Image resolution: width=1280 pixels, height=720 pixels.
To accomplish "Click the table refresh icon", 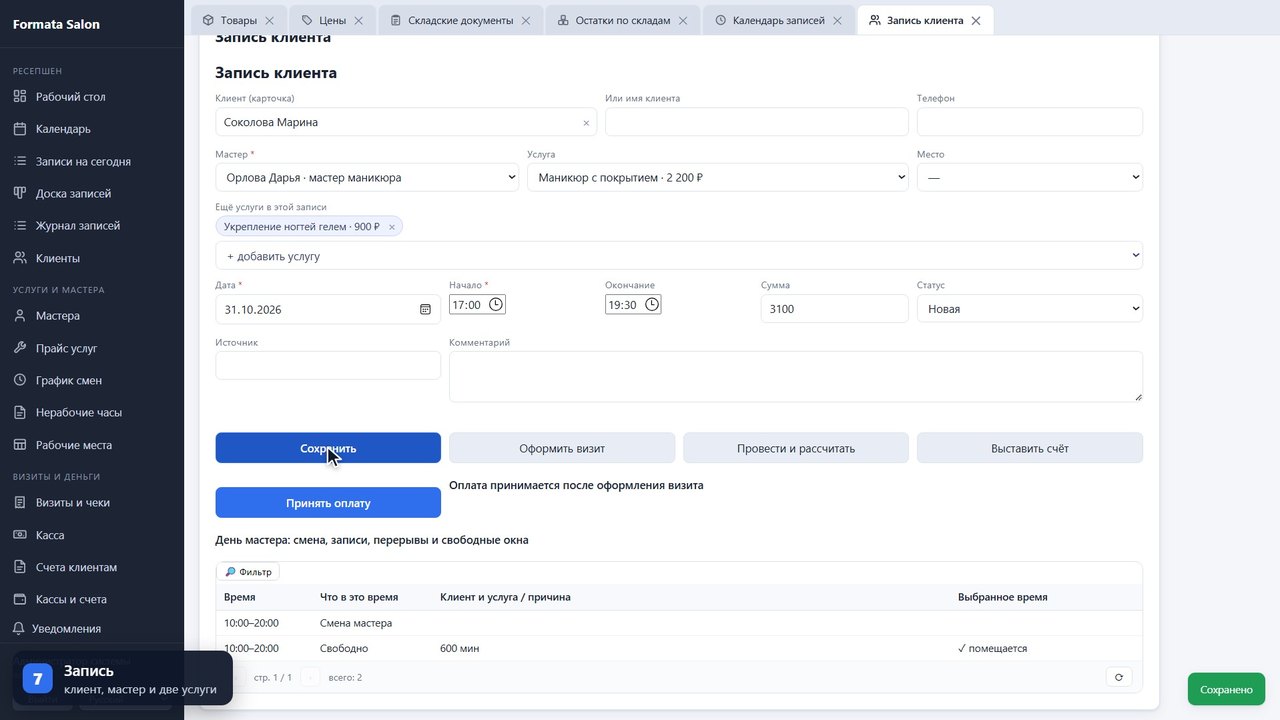I will [x=1119, y=677].
